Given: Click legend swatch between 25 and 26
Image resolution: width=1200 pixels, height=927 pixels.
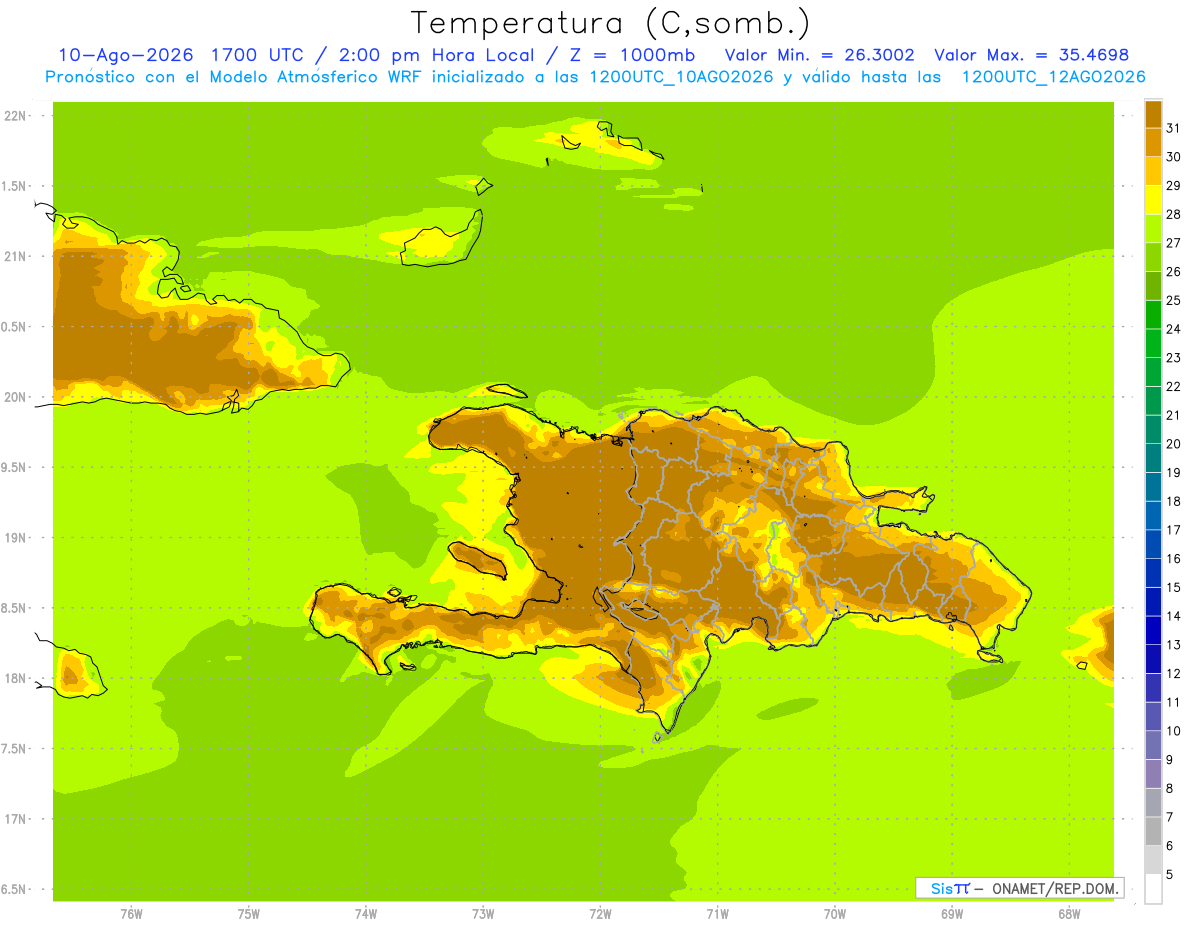Looking at the screenshot, I should pyautogui.click(x=1153, y=286).
